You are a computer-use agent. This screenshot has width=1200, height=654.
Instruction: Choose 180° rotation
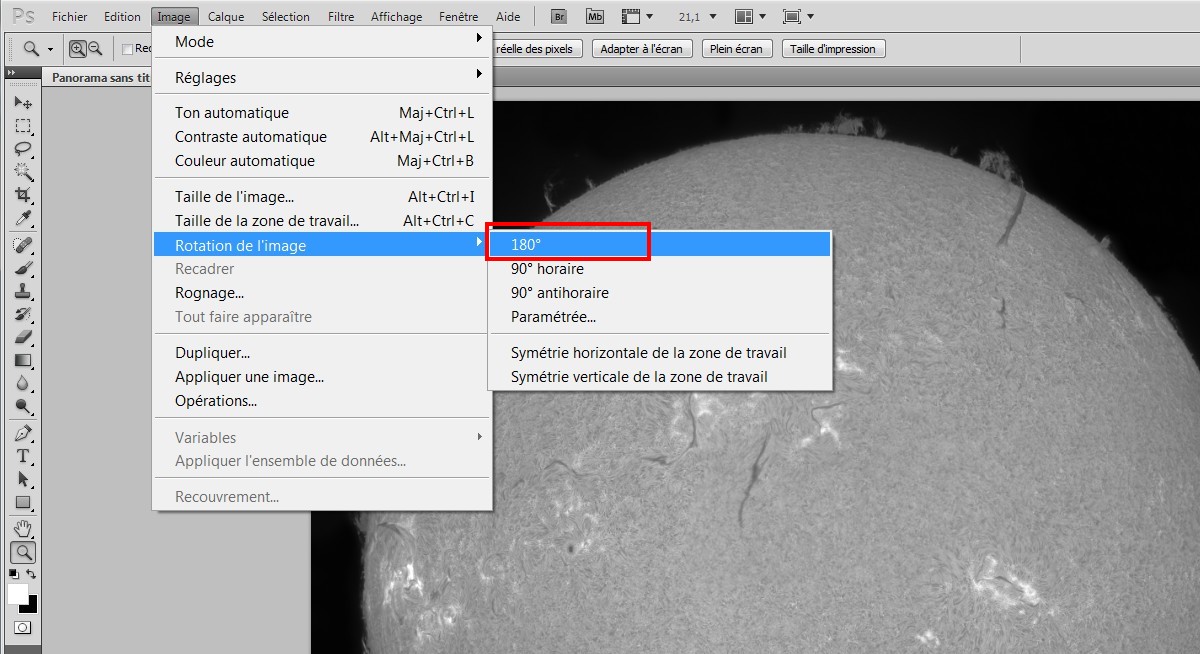point(660,244)
